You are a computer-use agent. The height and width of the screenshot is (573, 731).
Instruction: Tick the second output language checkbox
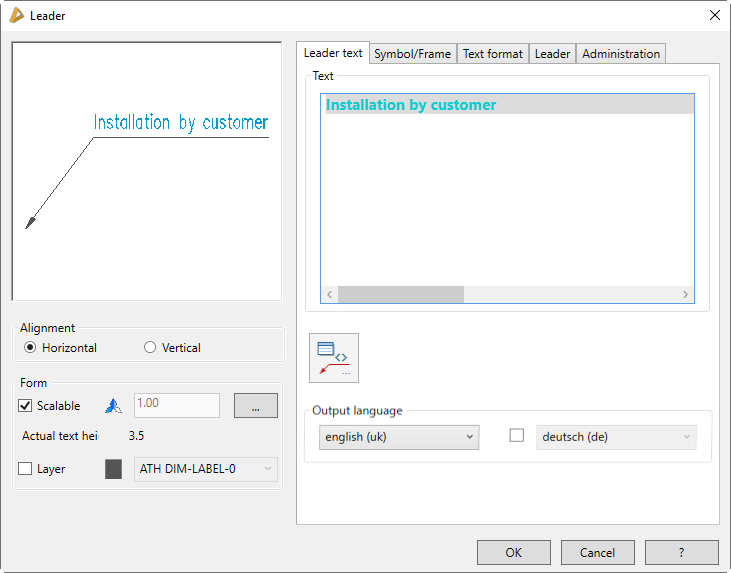pyautogui.click(x=517, y=436)
